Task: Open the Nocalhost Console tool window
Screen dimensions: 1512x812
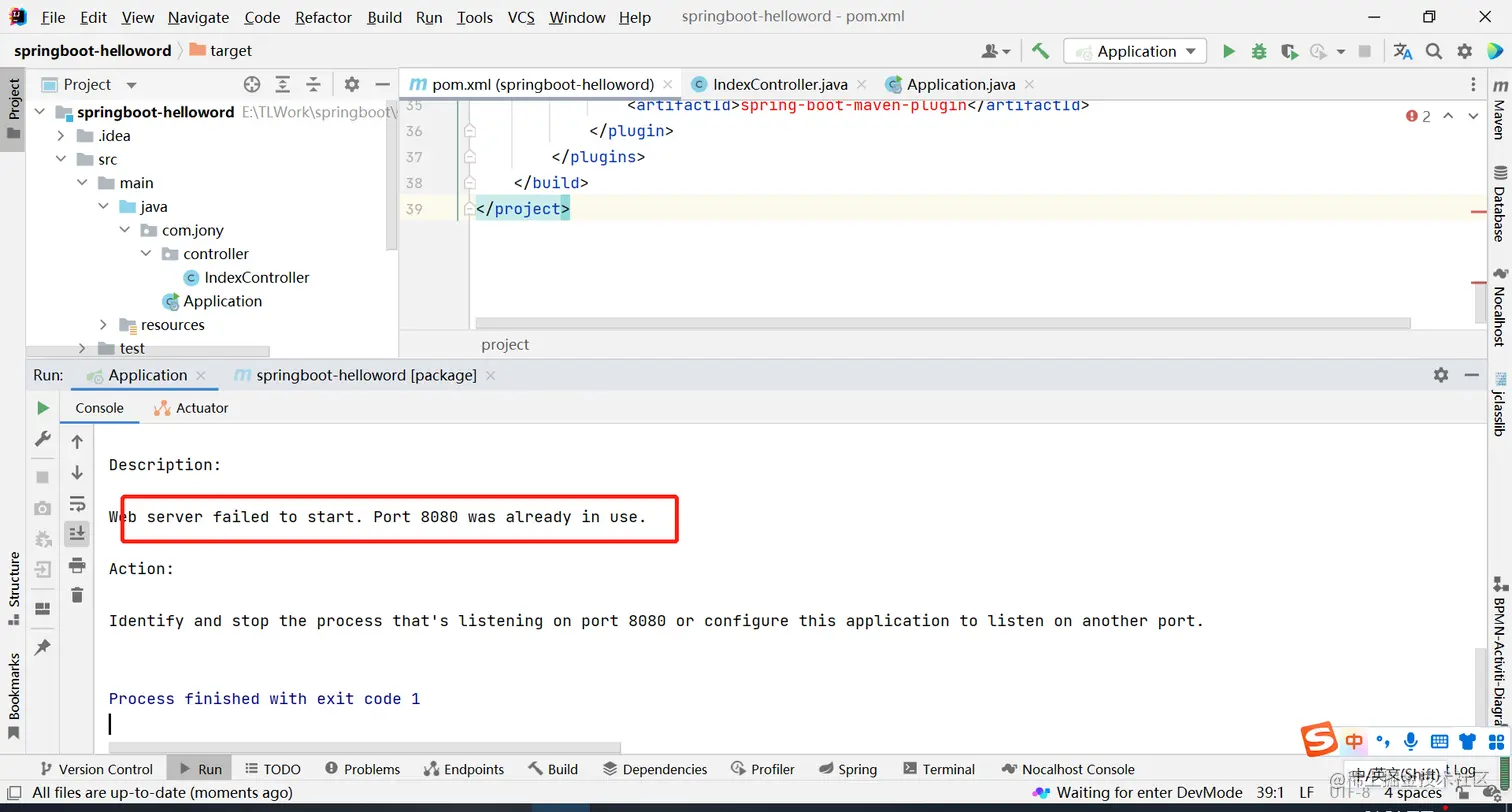Action: pos(1067,769)
